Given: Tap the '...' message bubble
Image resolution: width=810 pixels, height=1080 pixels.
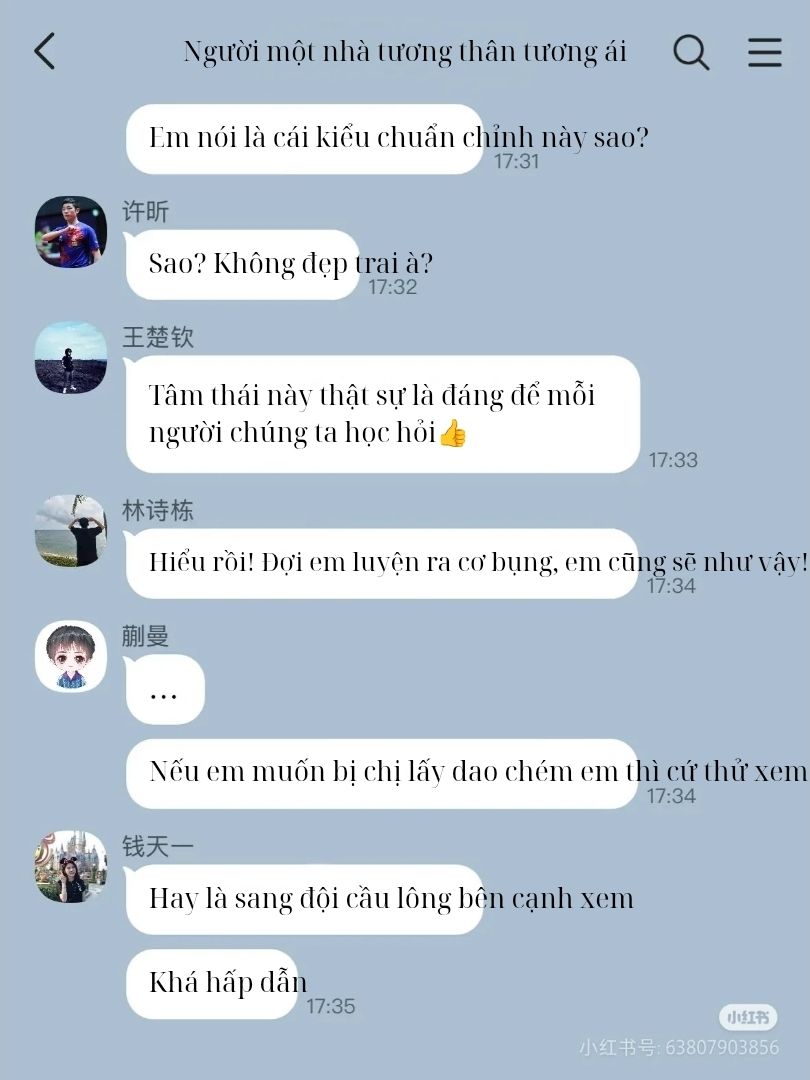Looking at the screenshot, I should 165,690.
